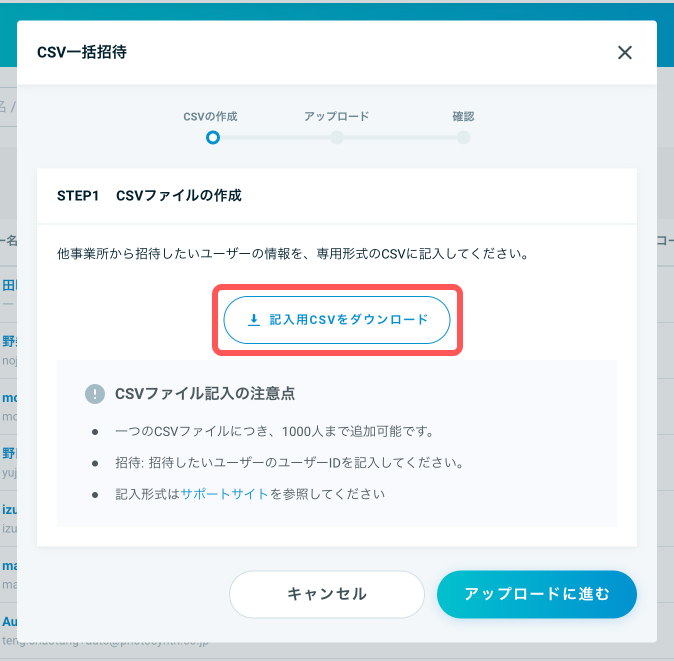The image size is (674, 661).
Task: Select the 確認 step circle
Action: point(463,138)
